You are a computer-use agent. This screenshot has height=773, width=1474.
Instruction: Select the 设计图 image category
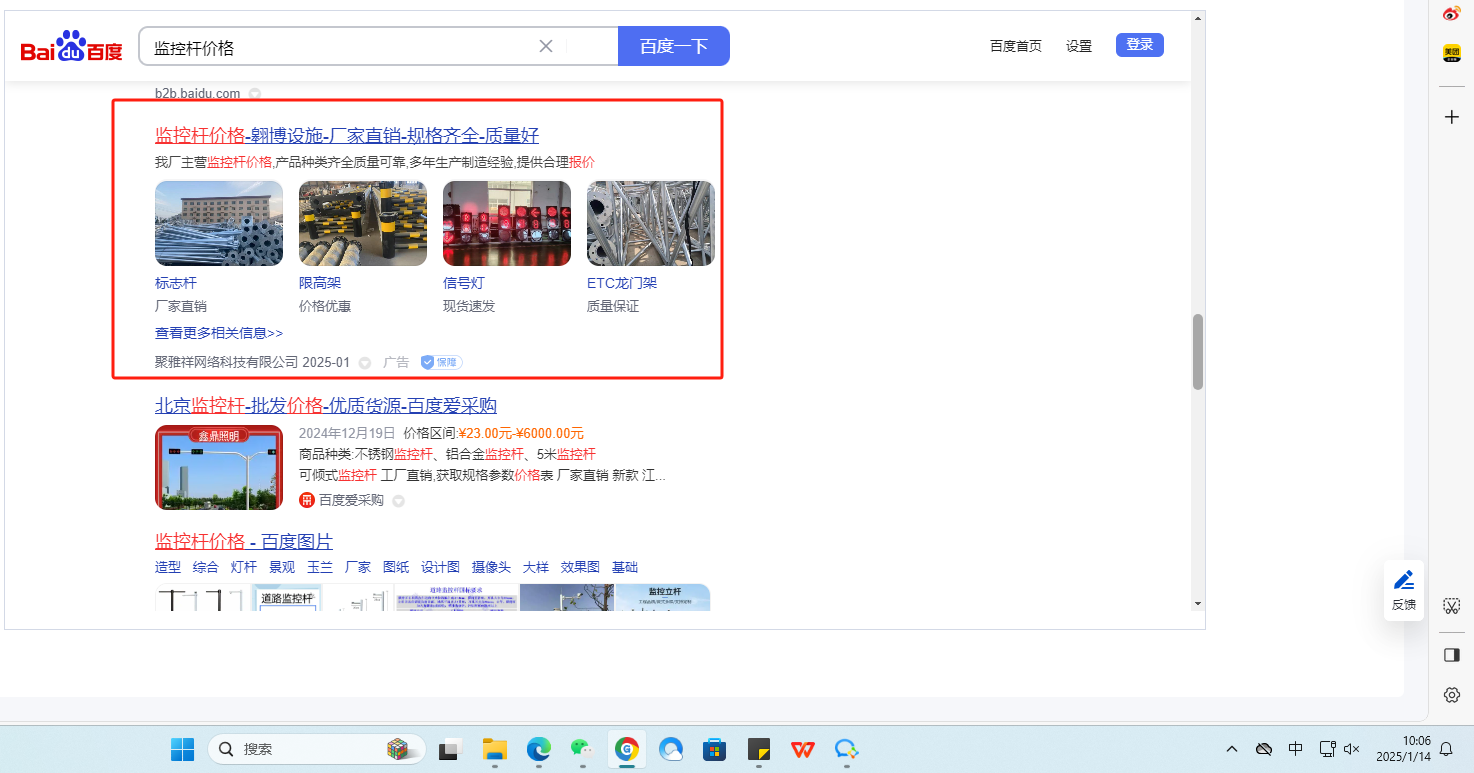point(440,567)
